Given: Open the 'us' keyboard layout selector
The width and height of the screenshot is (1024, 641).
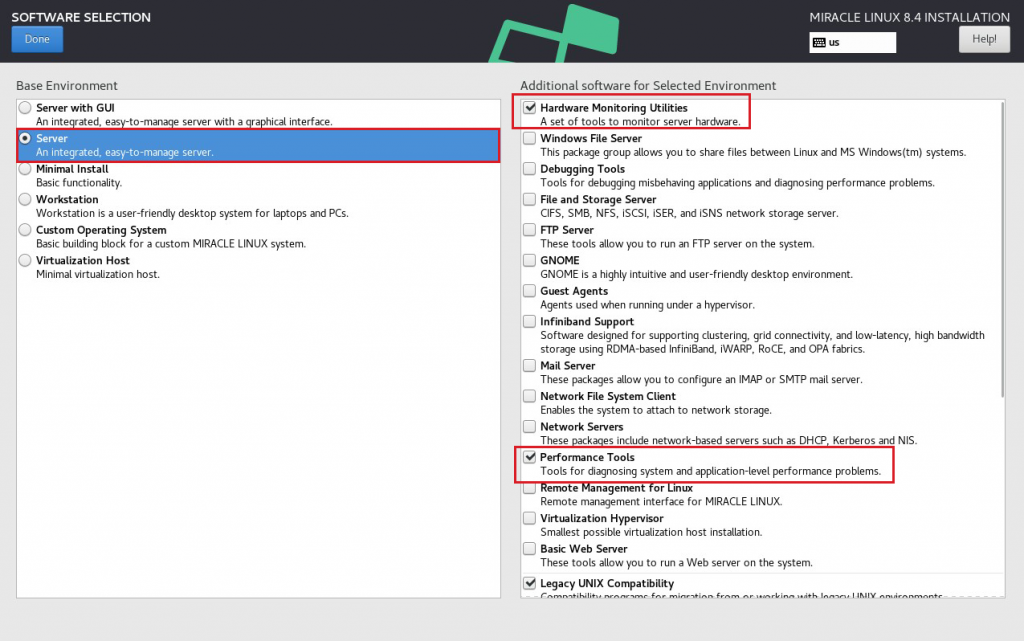Looking at the screenshot, I should (x=852, y=42).
